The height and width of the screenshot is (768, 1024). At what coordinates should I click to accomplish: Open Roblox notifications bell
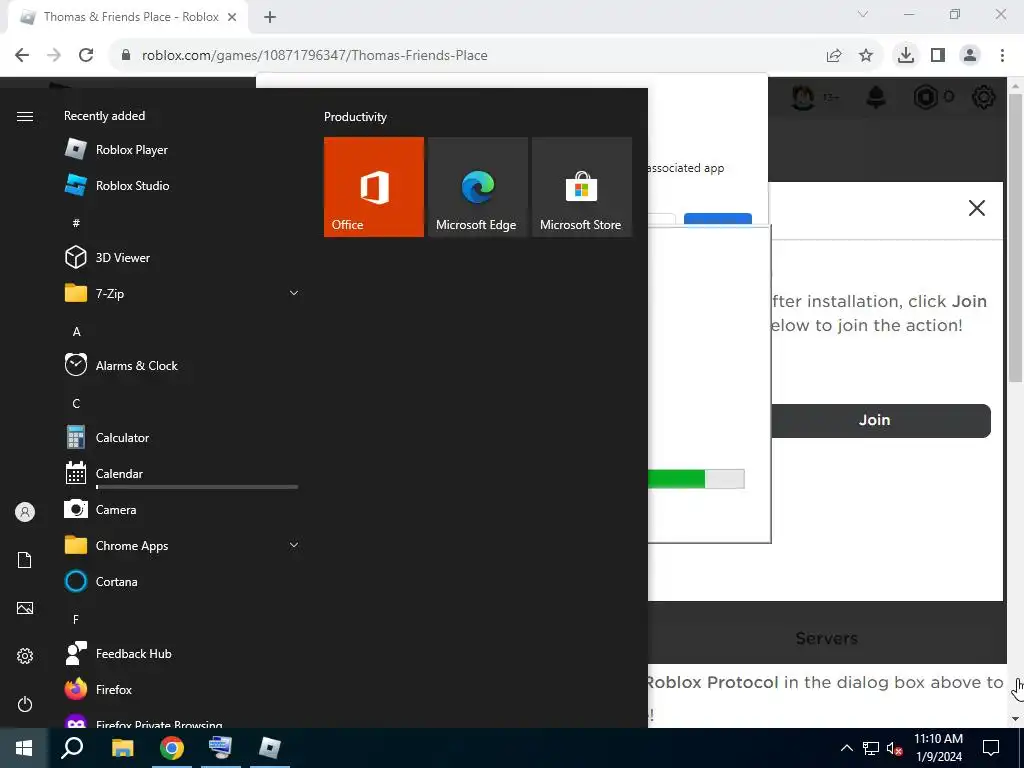876,97
